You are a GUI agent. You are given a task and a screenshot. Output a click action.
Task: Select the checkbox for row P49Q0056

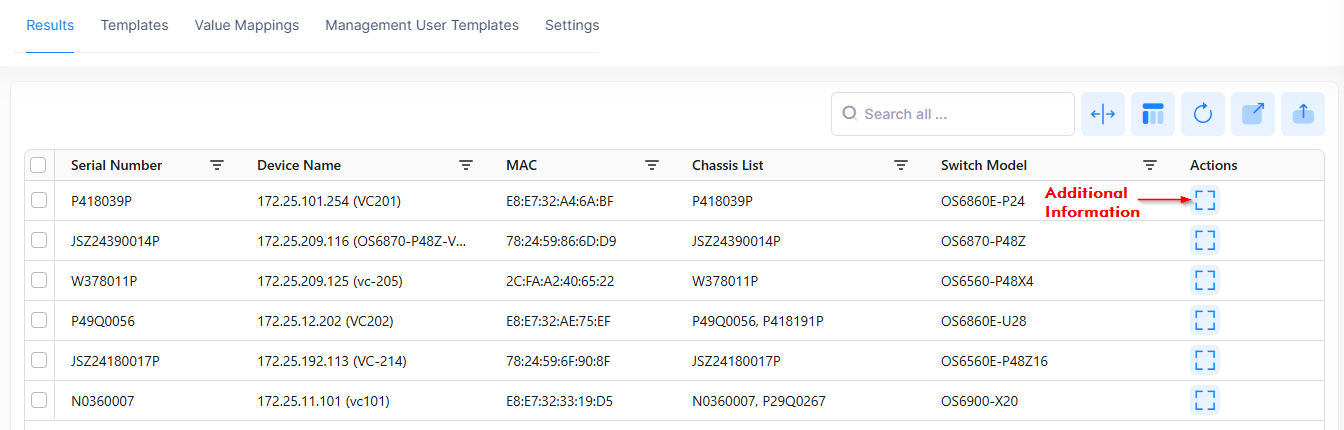coord(39,320)
